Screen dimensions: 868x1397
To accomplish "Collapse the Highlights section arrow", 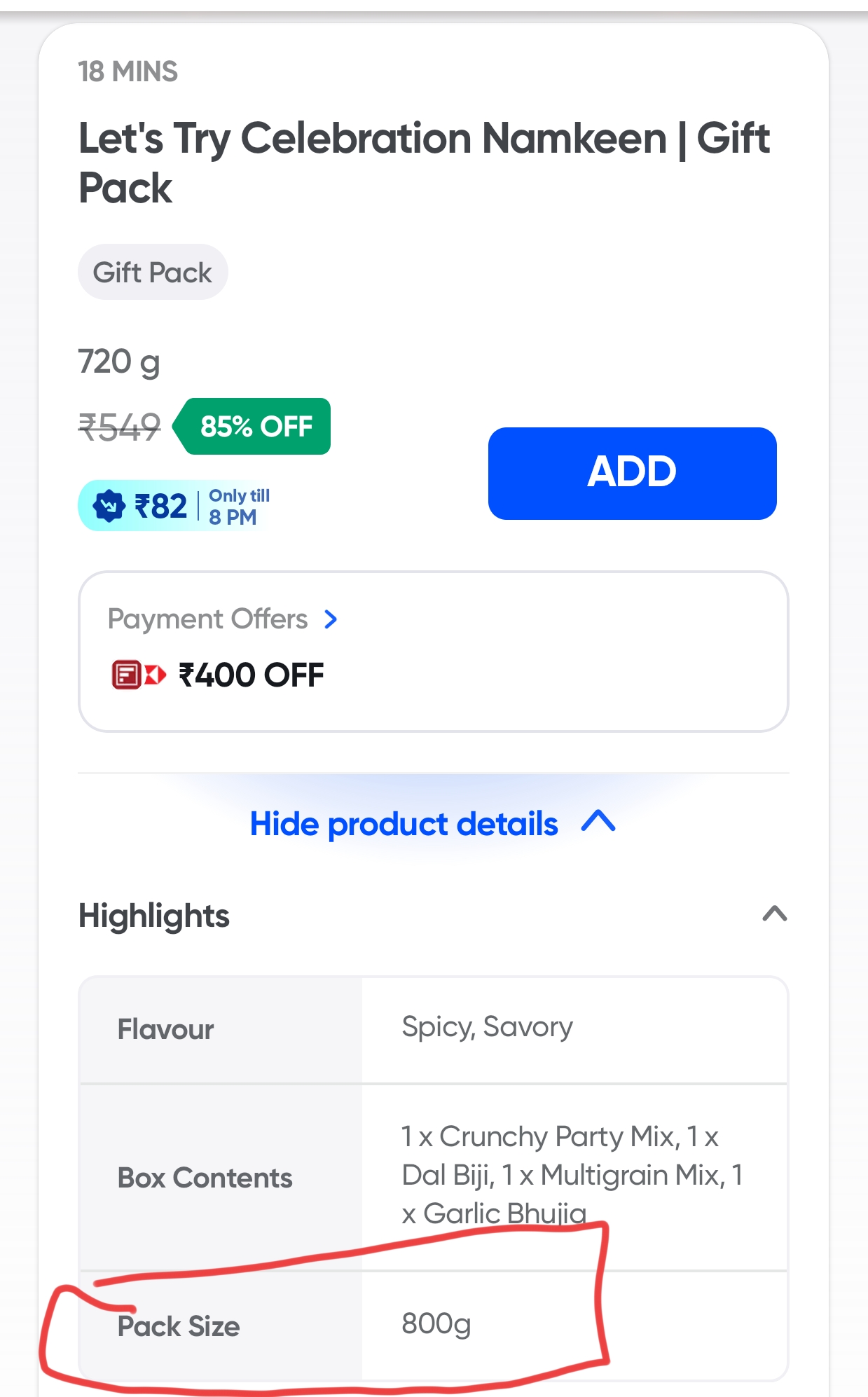I will [775, 914].
